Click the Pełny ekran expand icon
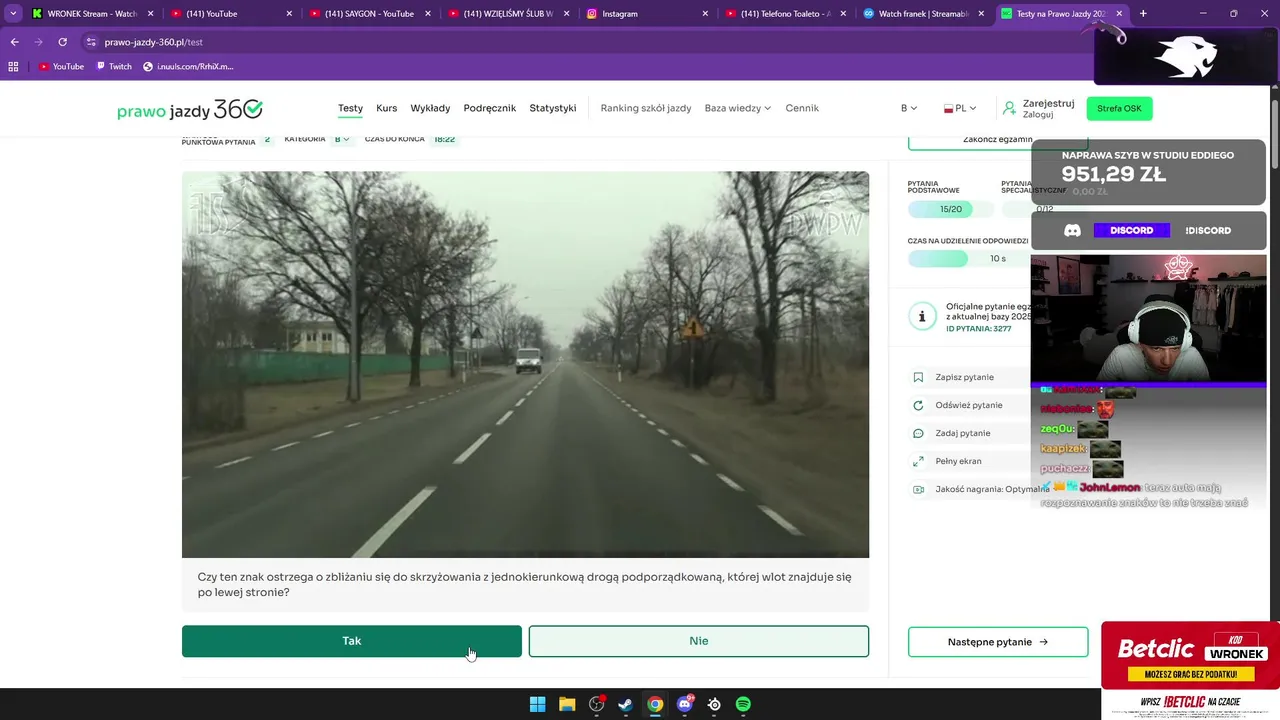 click(918, 461)
